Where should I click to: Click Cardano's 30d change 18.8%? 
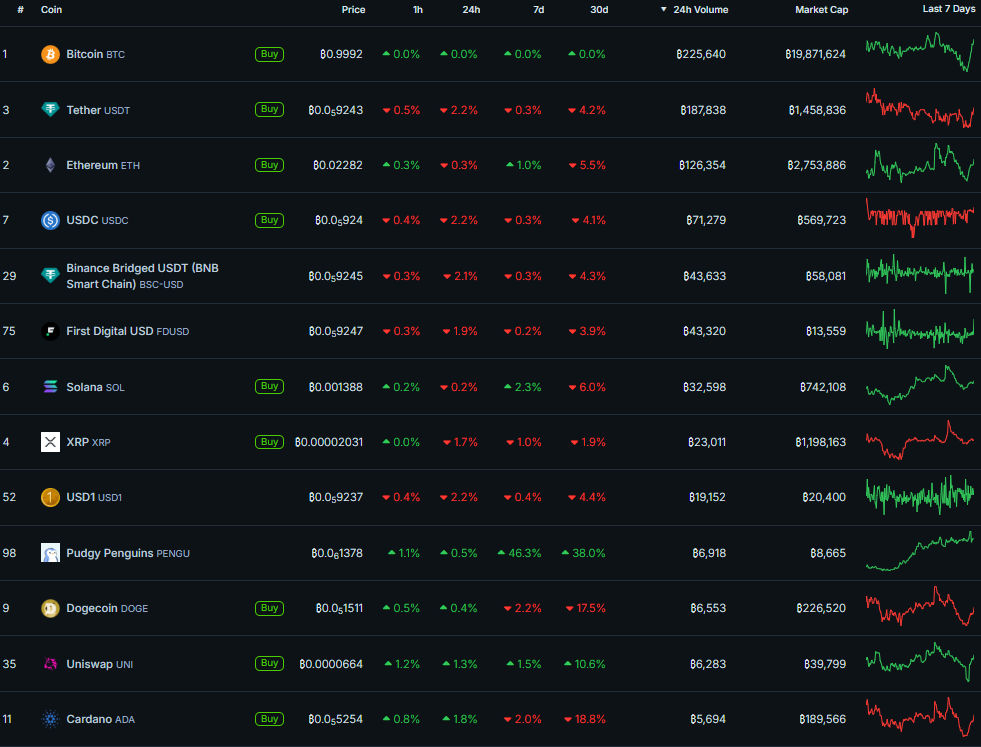[585, 719]
